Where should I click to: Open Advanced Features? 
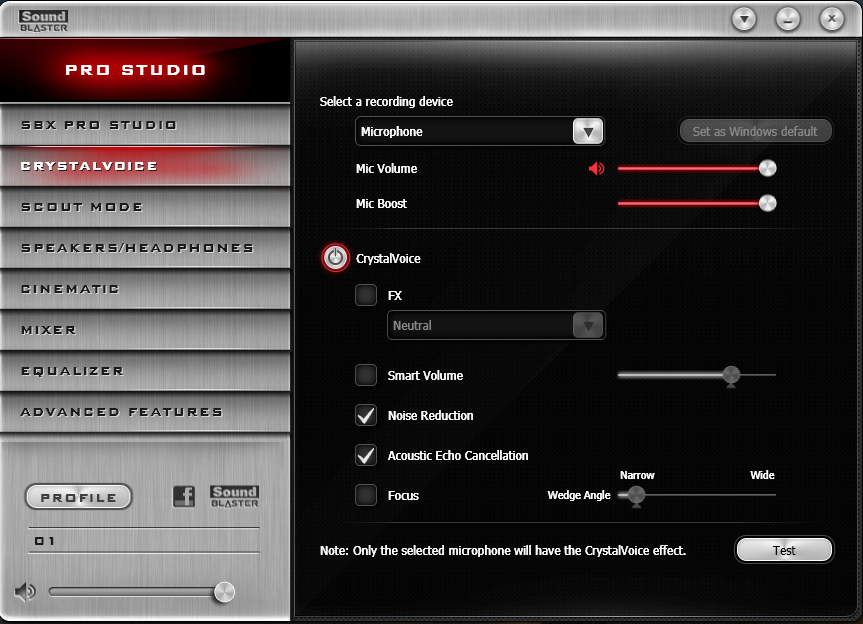click(x=145, y=412)
